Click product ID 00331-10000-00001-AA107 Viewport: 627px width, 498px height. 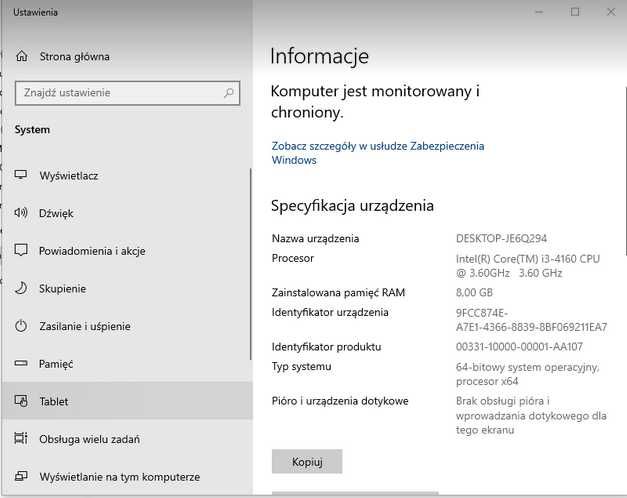tap(519, 346)
